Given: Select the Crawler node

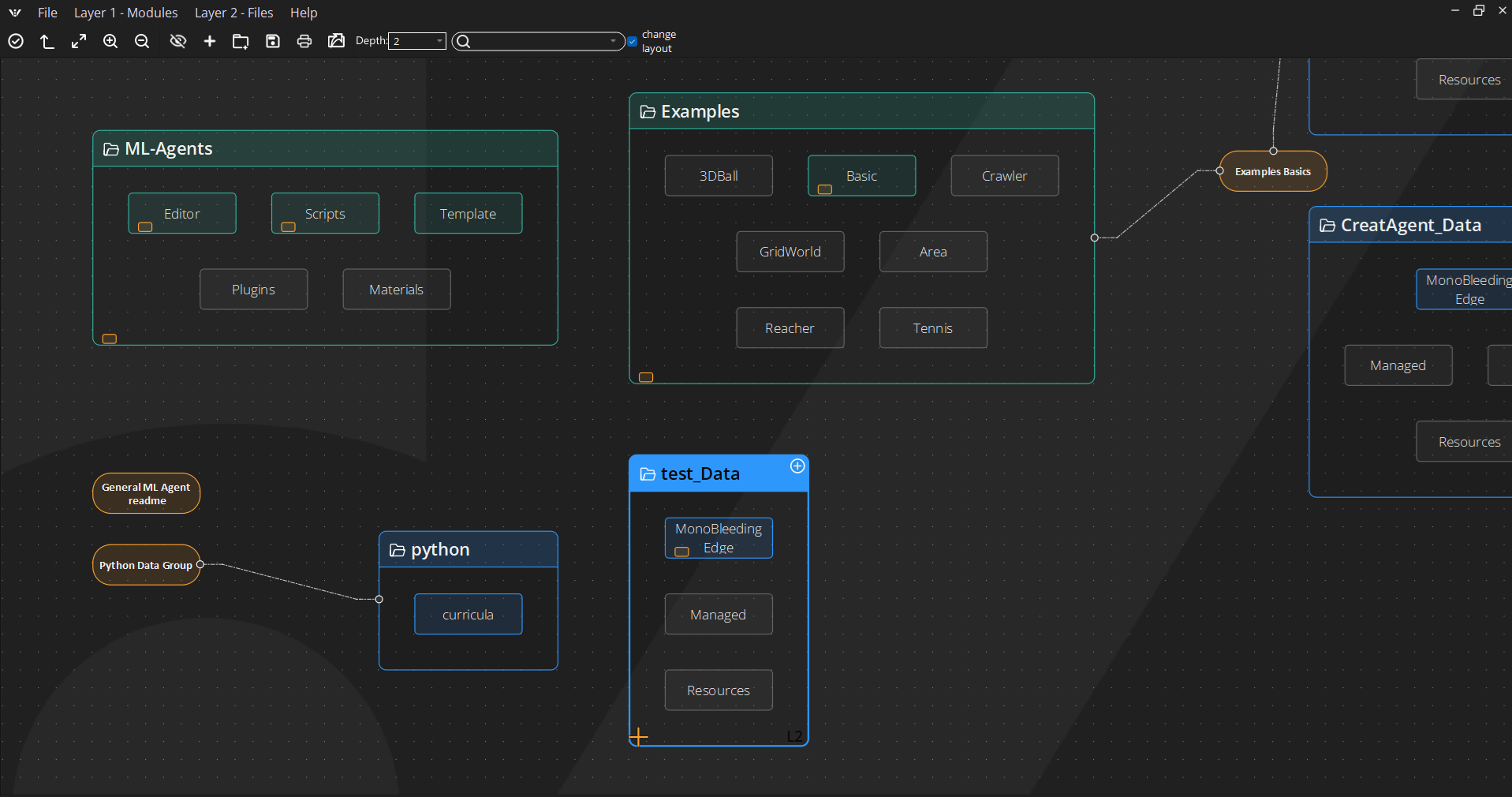Looking at the screenshot, I should click(1005, 176).
